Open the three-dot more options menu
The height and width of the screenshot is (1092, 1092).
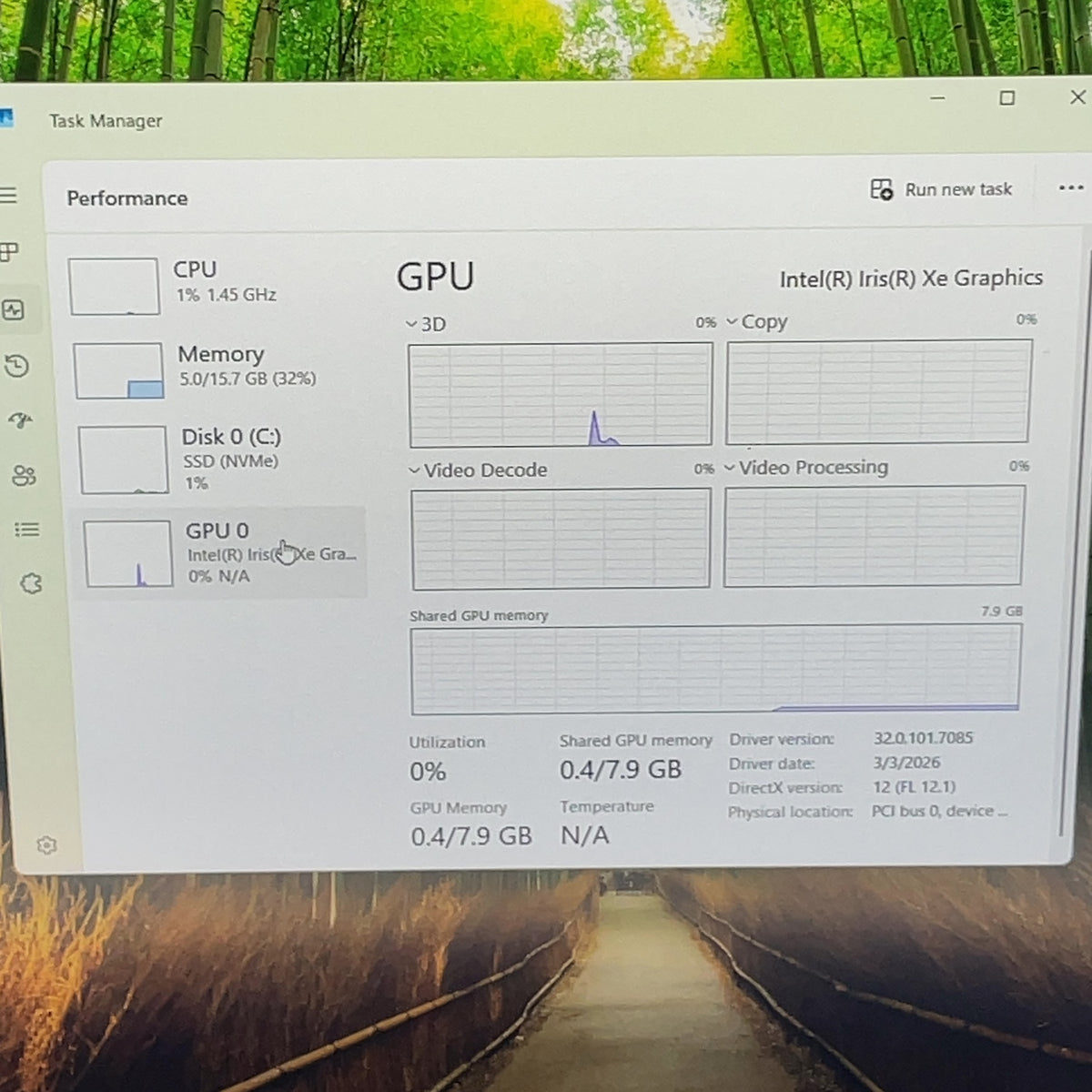click(x=1071, y=187)
